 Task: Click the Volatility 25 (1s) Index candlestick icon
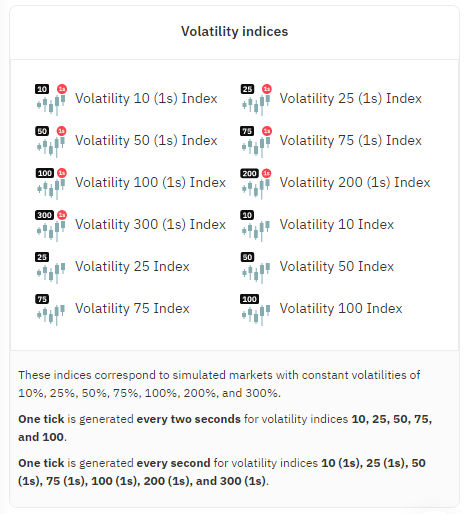tap(256, 100)
